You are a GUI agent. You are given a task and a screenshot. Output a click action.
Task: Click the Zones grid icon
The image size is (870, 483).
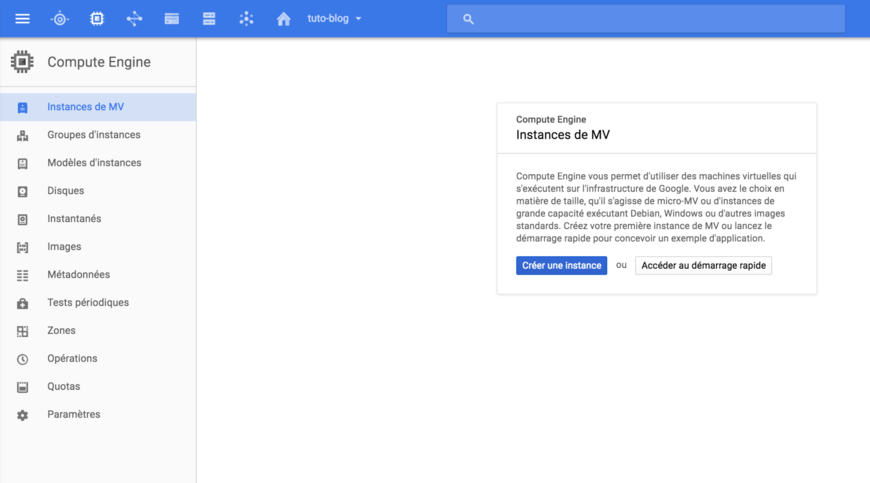click(22, 332)
